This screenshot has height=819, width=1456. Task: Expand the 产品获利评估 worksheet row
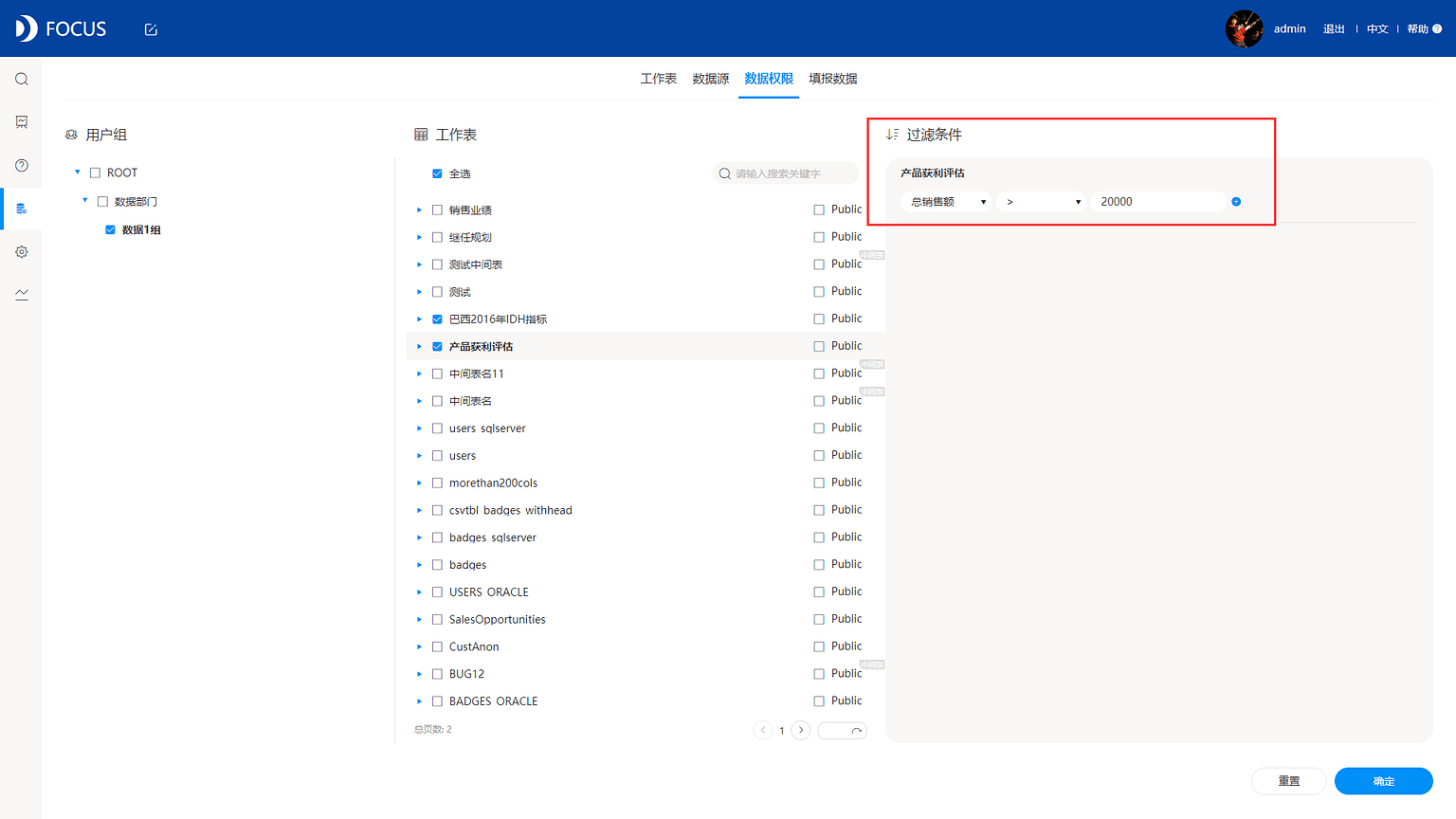pos(419,347)
